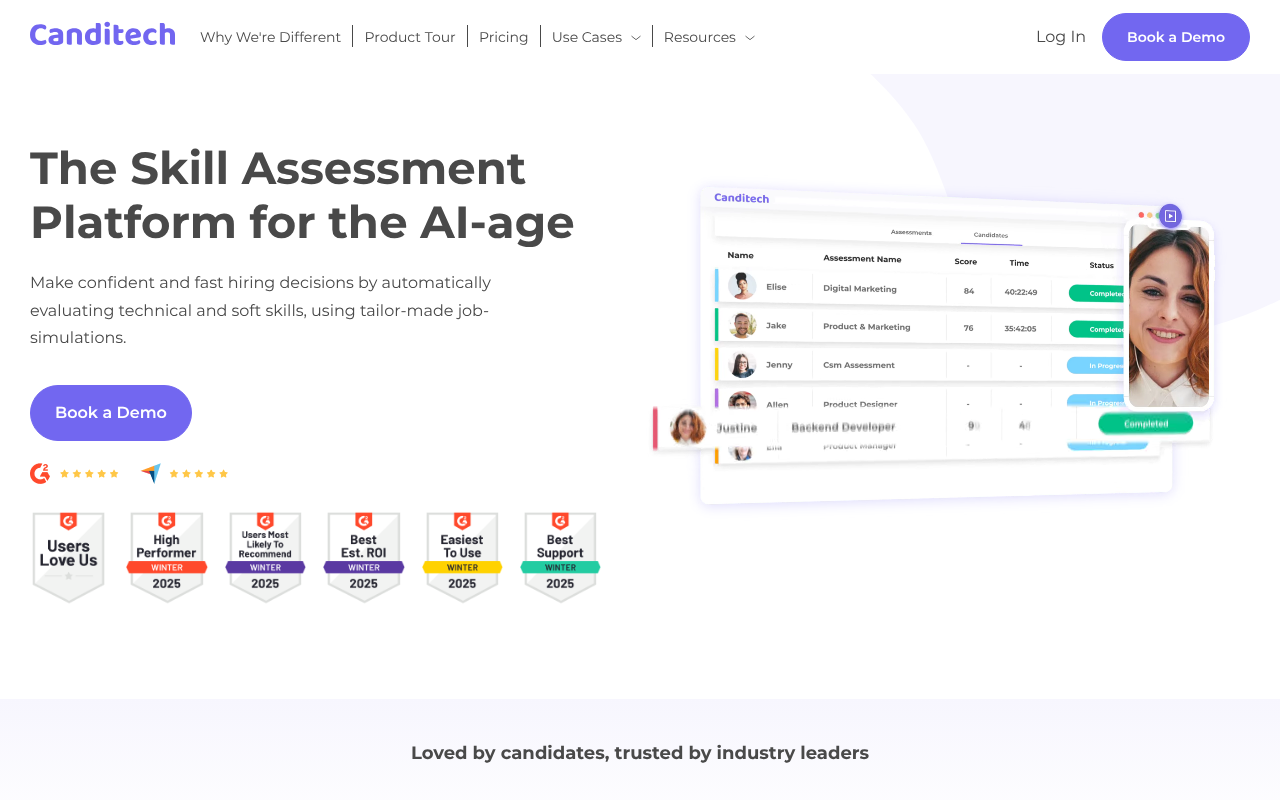Click Elise's avatar in the candidate list
Viewport: 1280px width, 800px height.
(741, 286)
